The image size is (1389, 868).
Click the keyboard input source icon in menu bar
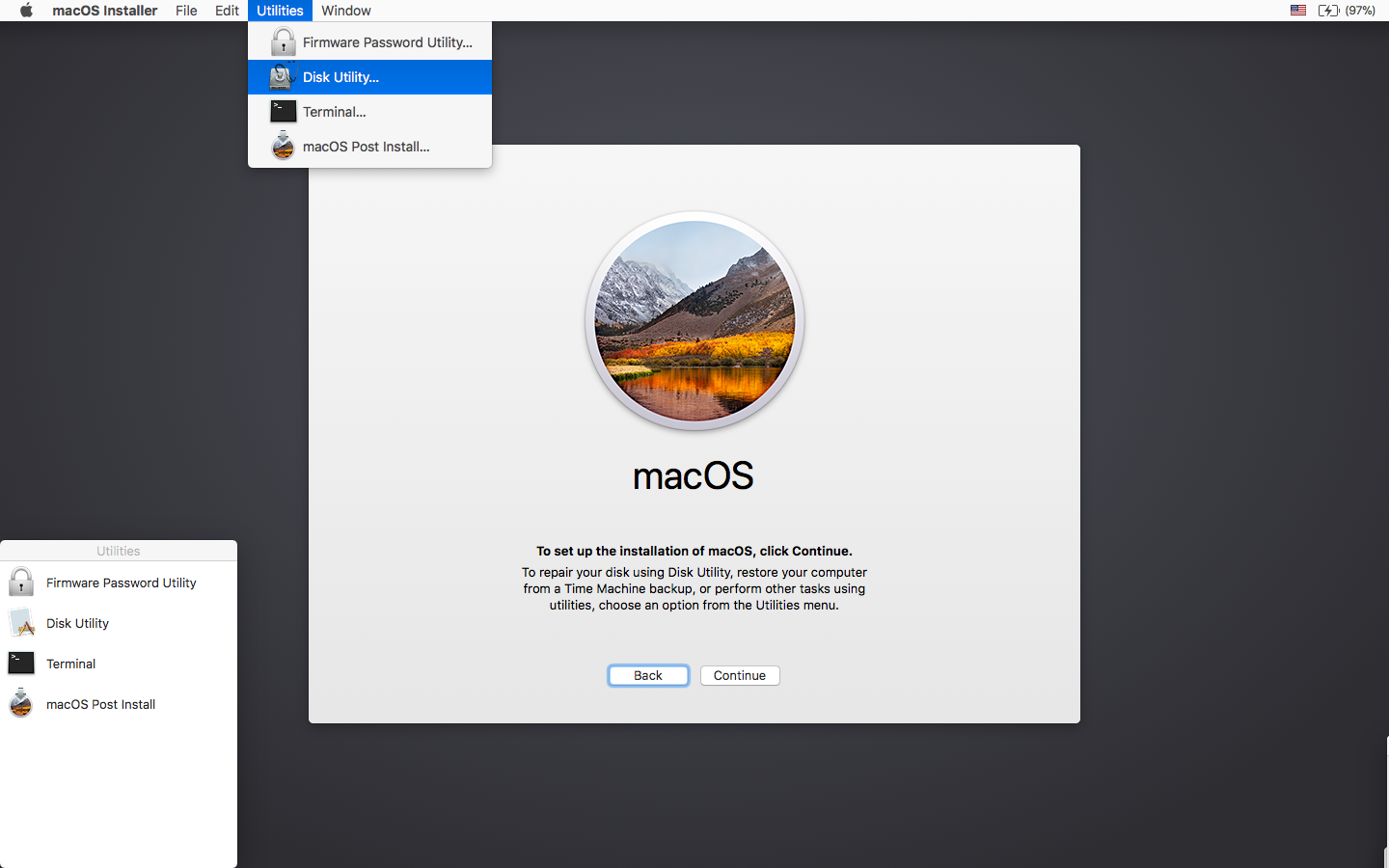(x=1297, y=11)
